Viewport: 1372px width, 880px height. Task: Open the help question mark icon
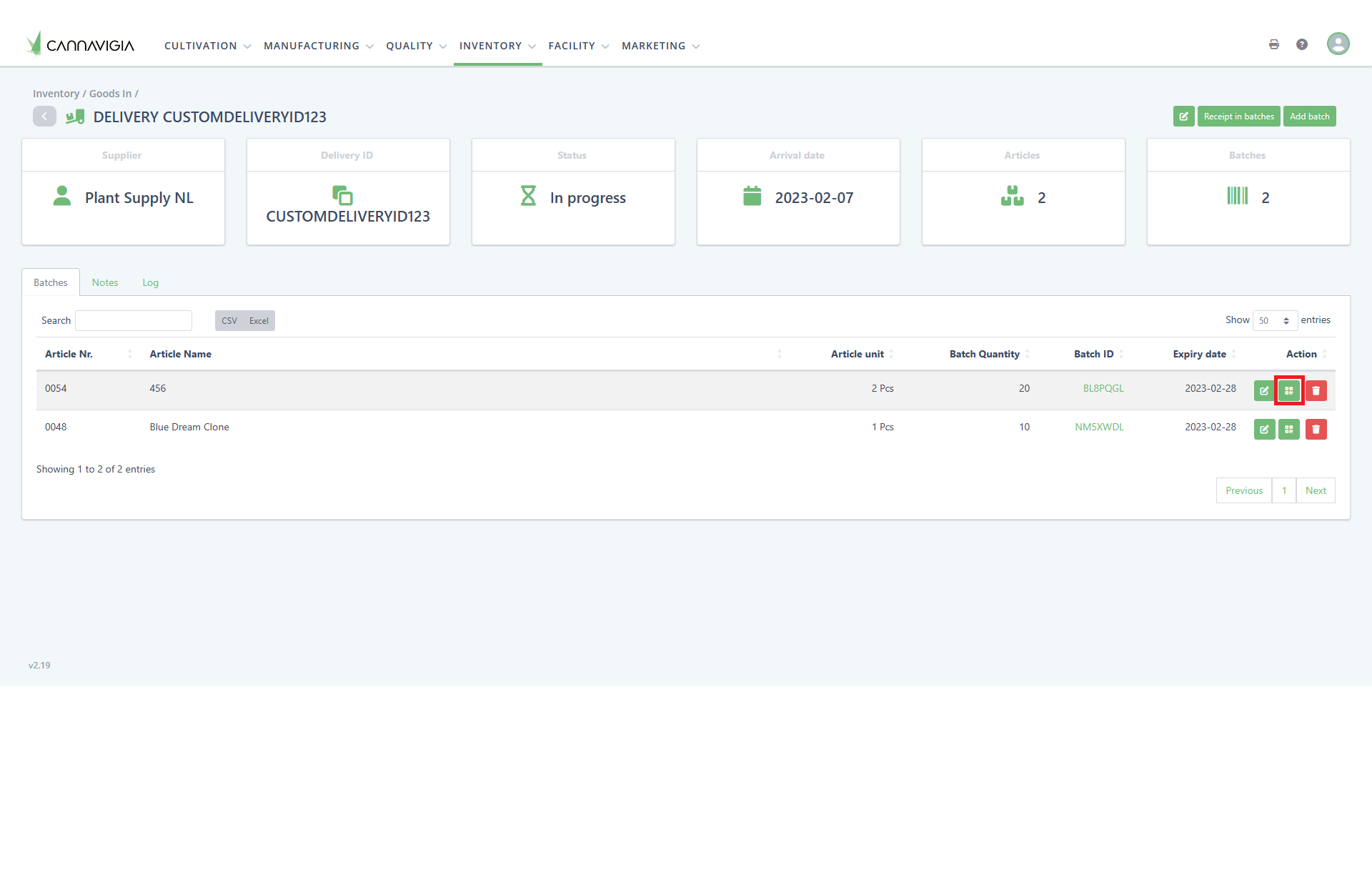coord(1302,44)
